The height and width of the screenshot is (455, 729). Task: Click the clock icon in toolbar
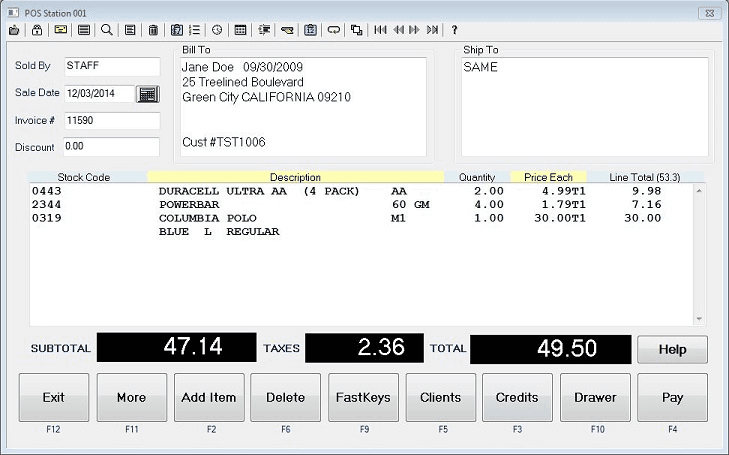click(x=216, y=30)
